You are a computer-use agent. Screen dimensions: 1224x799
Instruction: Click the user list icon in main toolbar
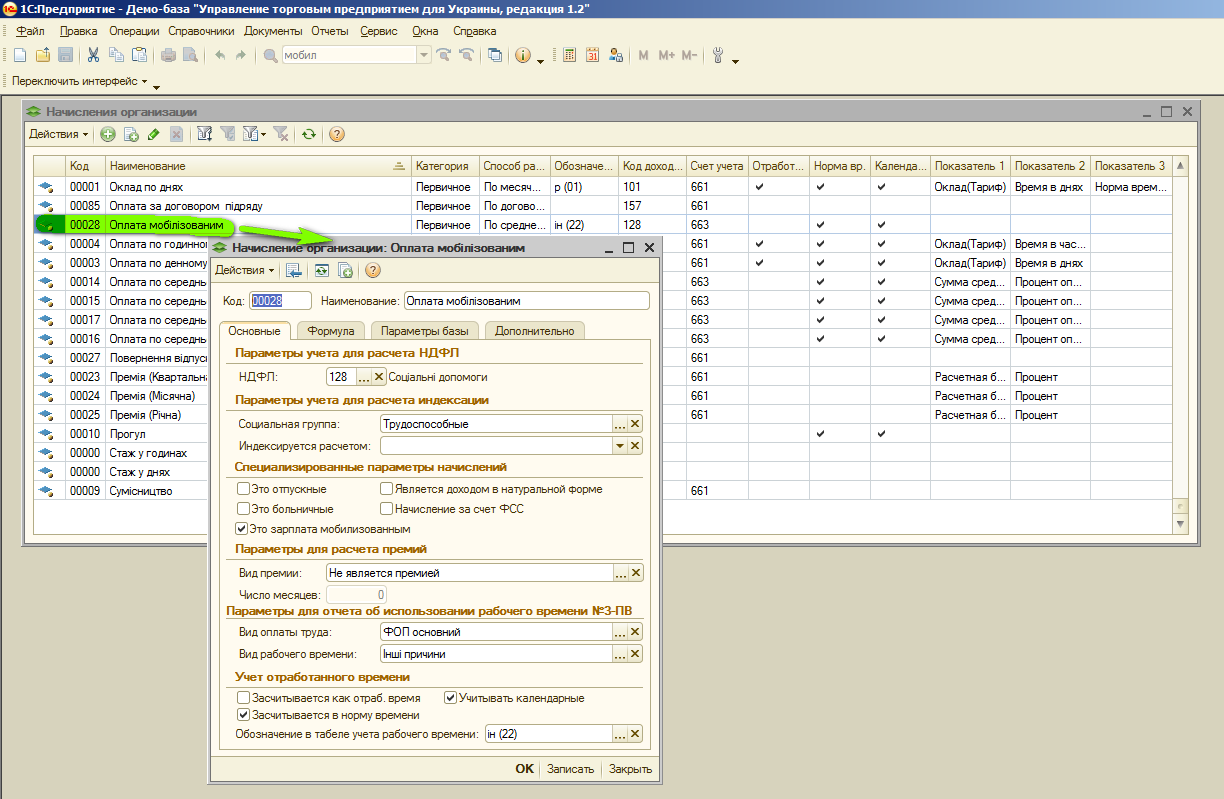coord(615,56)
